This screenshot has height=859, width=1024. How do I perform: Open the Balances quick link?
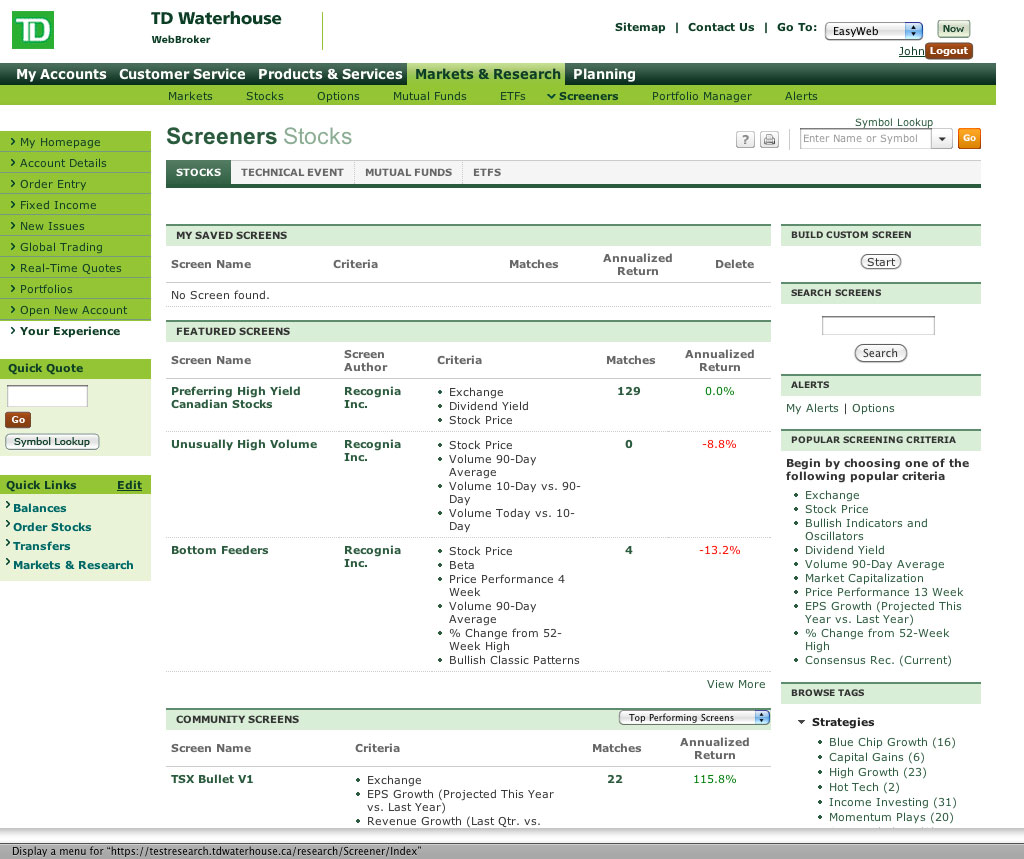pyautogui.click(x=39, y=508)
